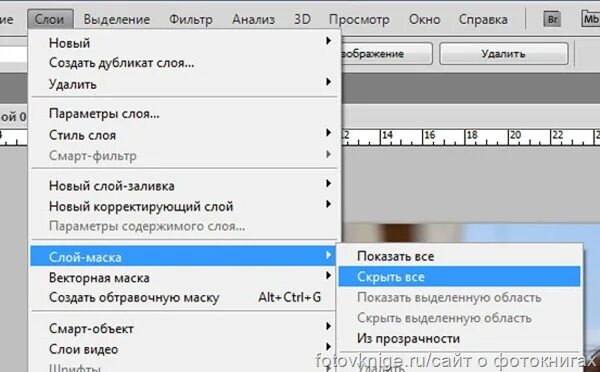Open the Фильтр menu
Image resolution: width=600 pixels, height=372 pixels.
click(191, 19)
